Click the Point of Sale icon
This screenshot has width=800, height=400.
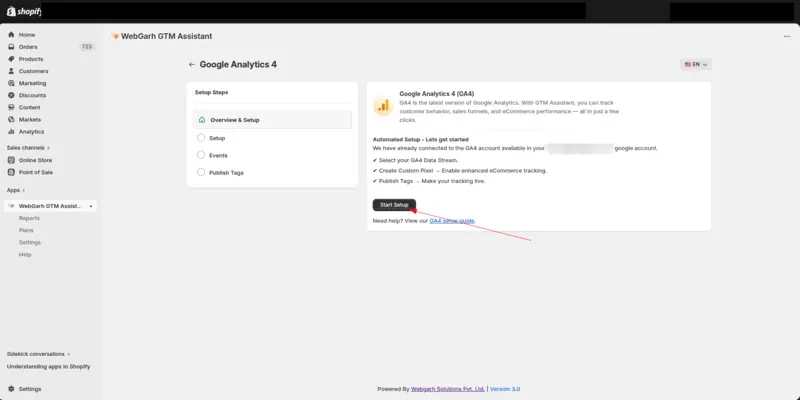click(11, 172)
